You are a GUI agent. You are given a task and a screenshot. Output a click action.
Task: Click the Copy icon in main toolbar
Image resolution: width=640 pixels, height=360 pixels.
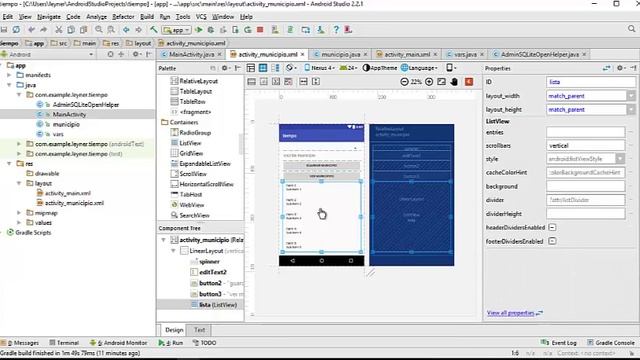click(x=71, y=30)
